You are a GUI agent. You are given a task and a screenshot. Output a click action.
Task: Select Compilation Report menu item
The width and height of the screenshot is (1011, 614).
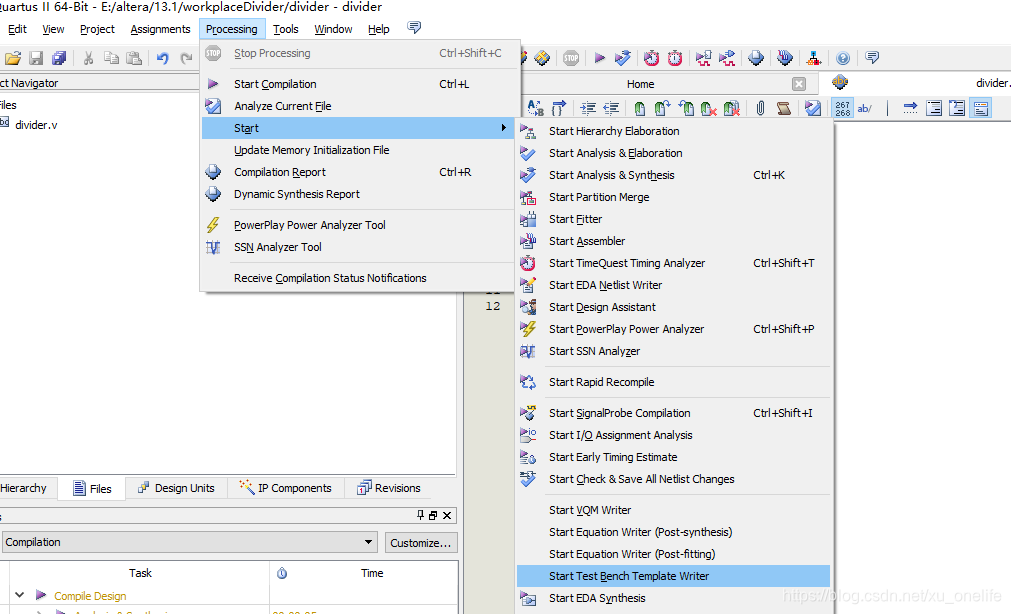tap(360, 172)
